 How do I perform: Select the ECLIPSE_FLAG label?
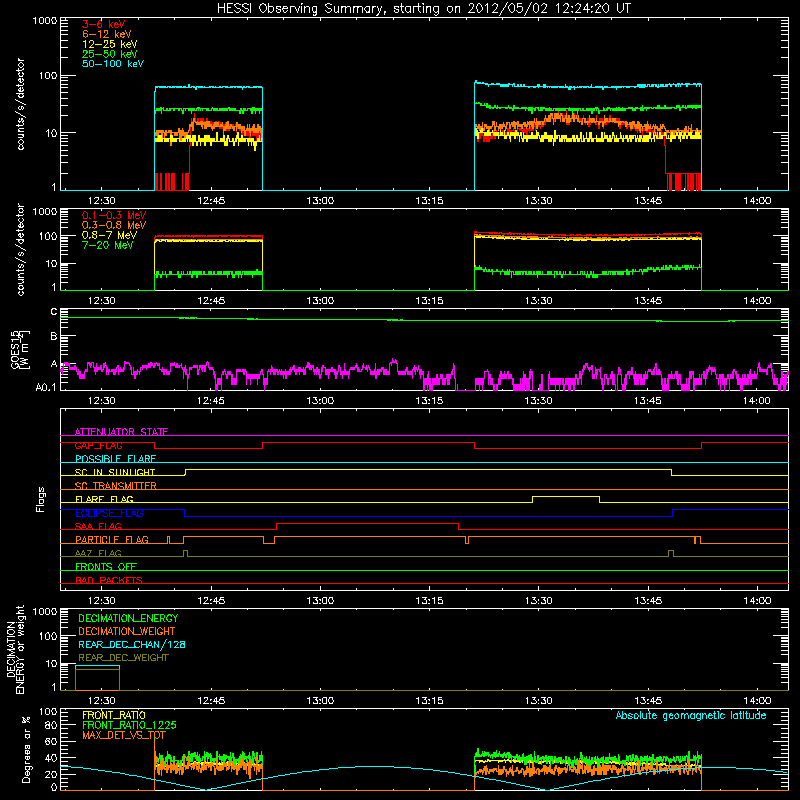point(109,513)
